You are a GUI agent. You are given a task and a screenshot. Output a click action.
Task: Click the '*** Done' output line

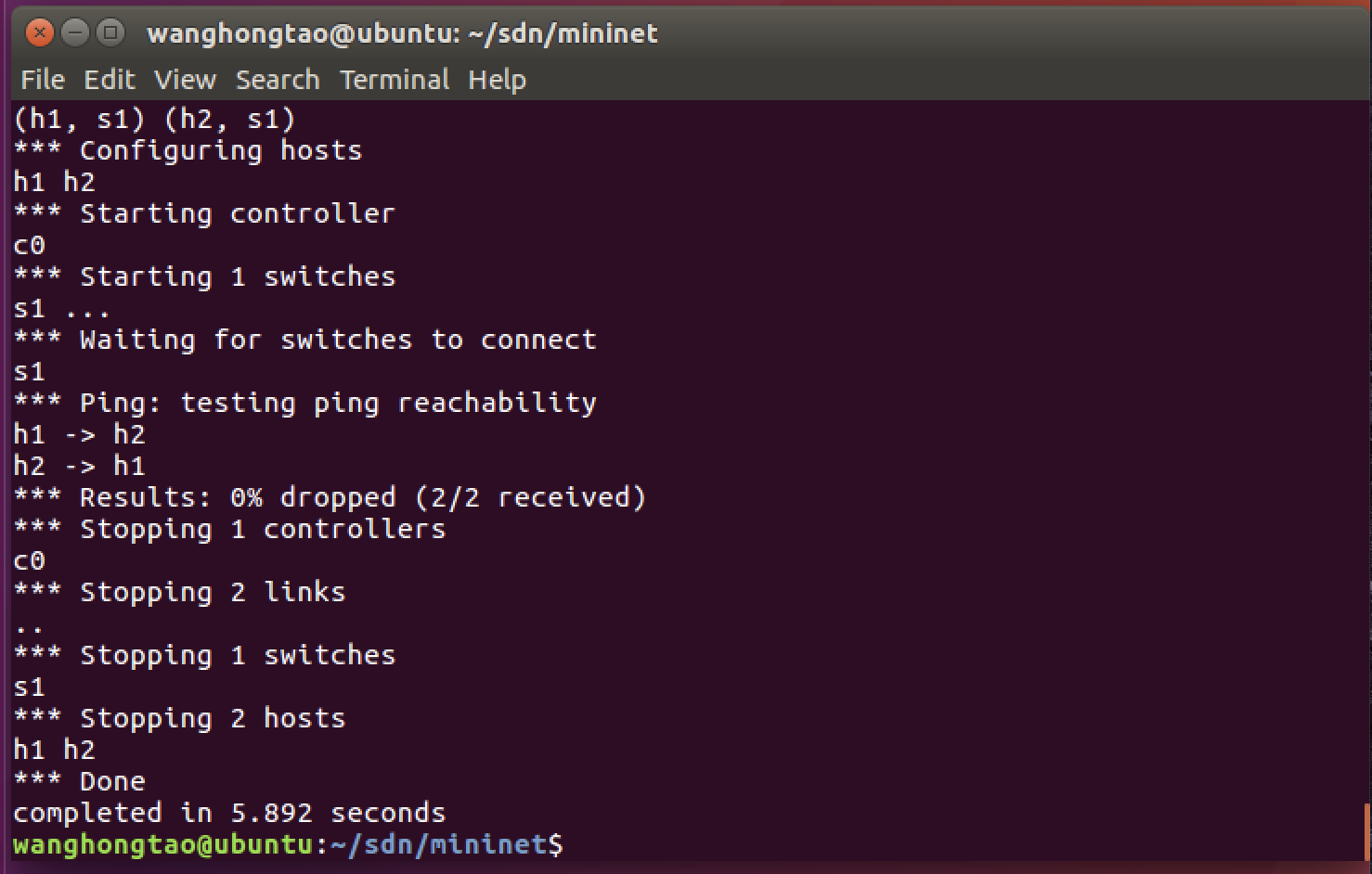[x=79, y=781]
